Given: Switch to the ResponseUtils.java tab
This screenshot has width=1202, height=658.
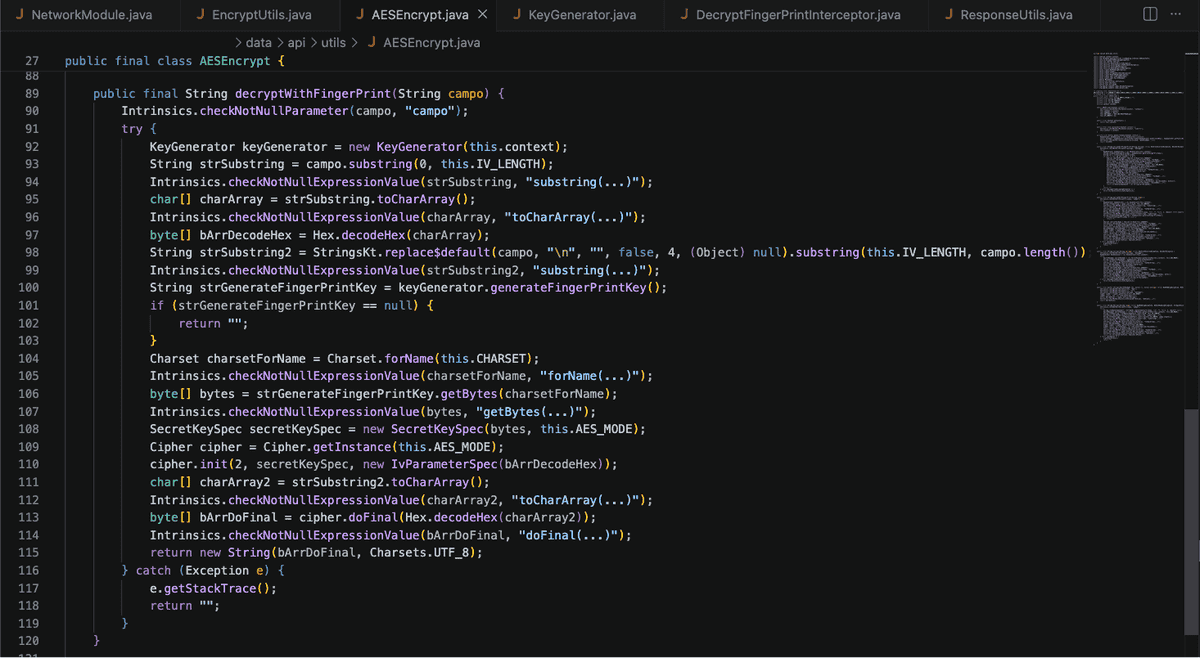Looking at the screenshot, I should coord(1016,15).
